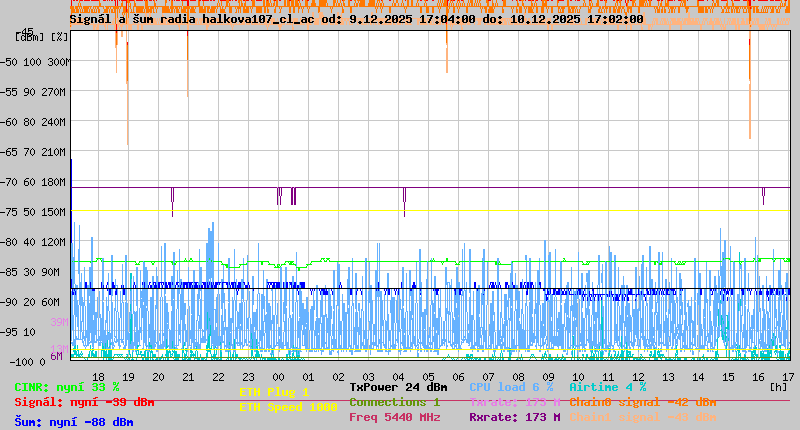Select the yellow ETH Plug legend label
The width and height of the screenshot is (800, 430).
point(274,392)
